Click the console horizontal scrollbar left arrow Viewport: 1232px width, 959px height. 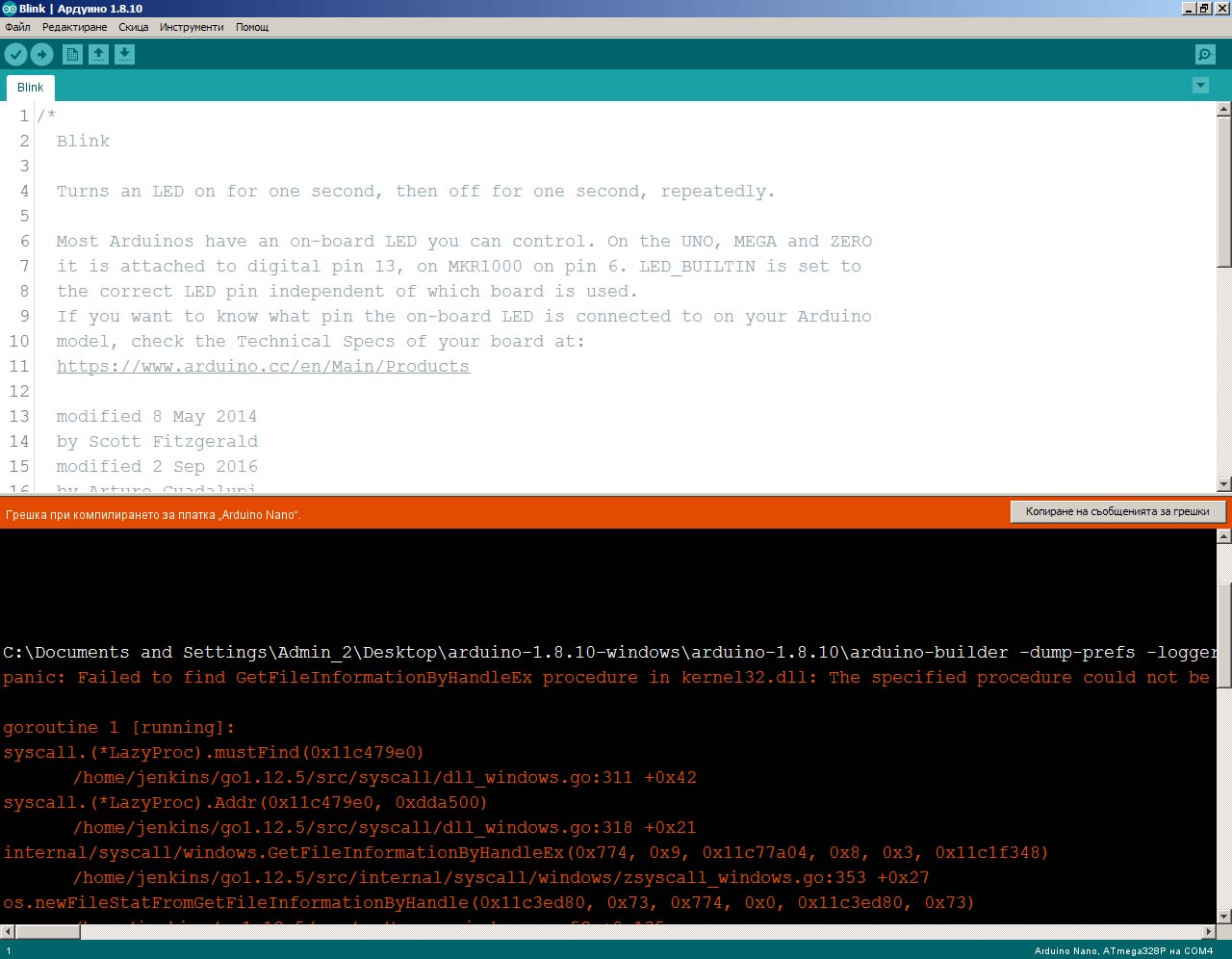[8, 931]
